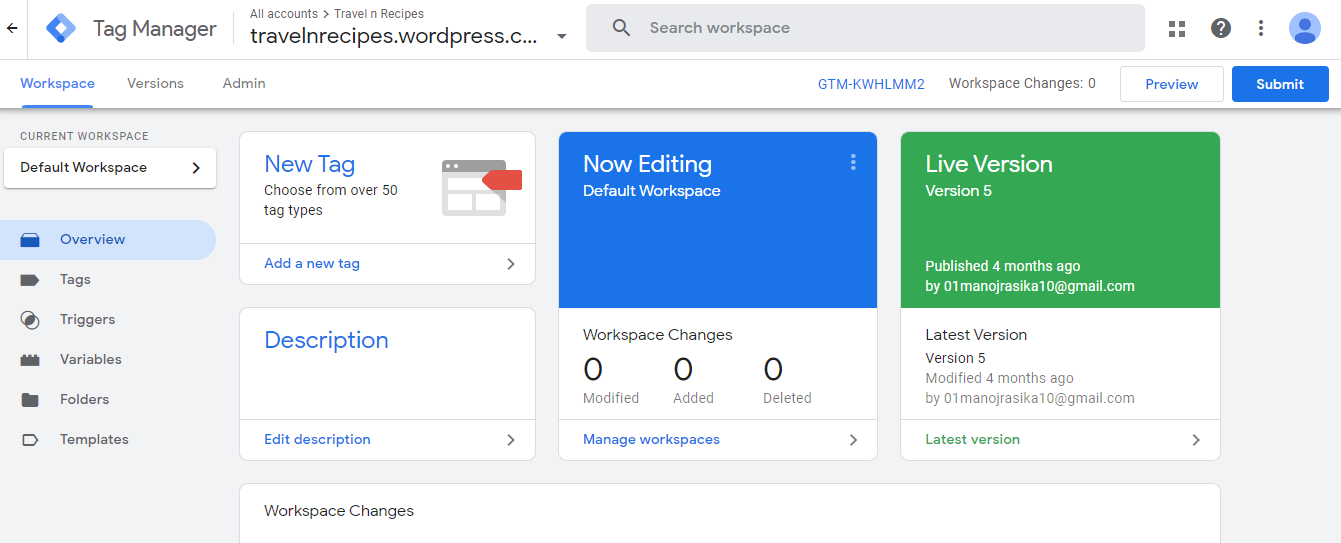This screenshot has height=543, width=1341.
Task: Expand the container selector dropdown arrow
Action: tap(562, 37)
